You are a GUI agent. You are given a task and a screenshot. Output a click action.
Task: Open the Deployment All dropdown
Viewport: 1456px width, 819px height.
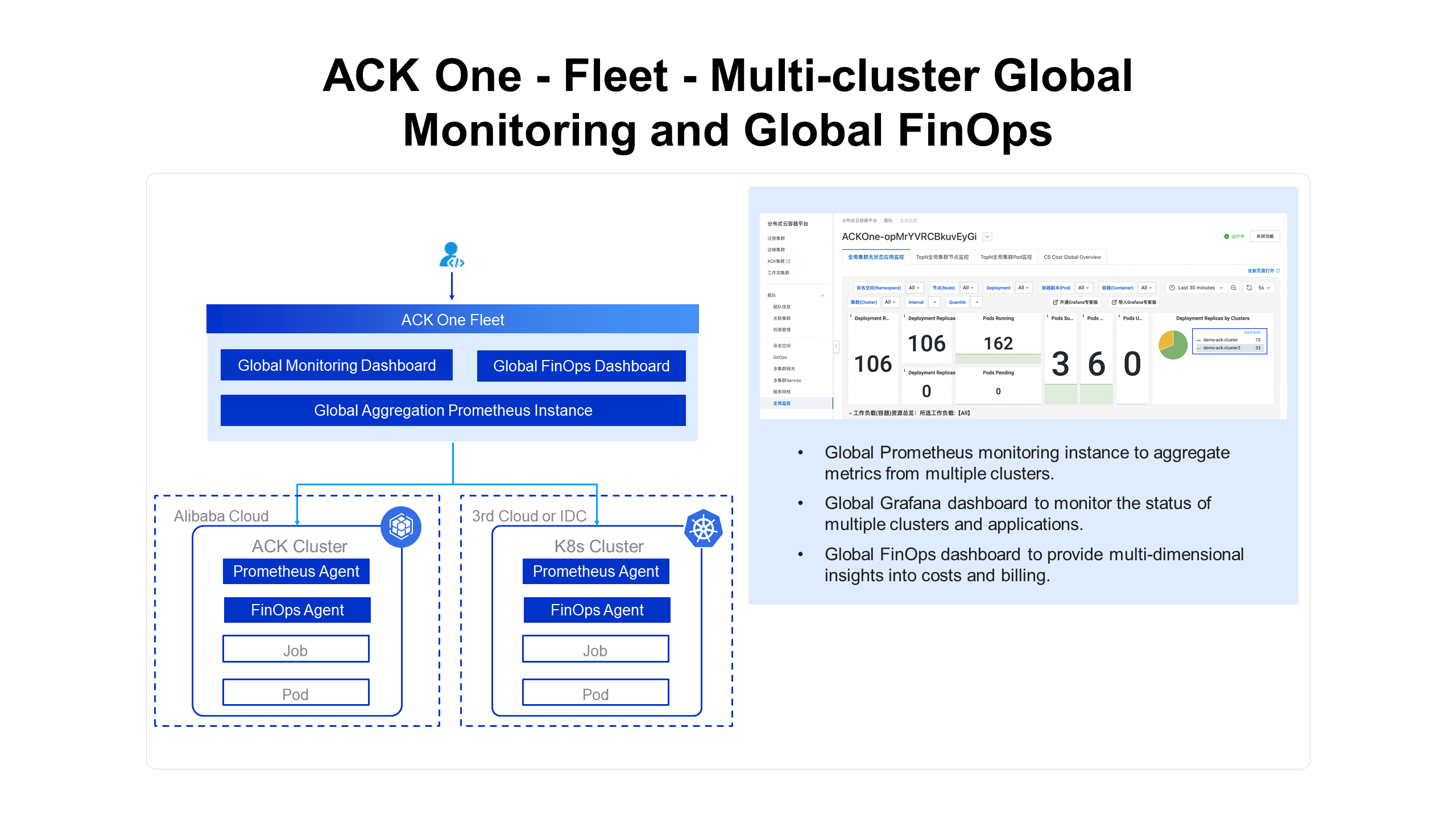coord(1024,288)
